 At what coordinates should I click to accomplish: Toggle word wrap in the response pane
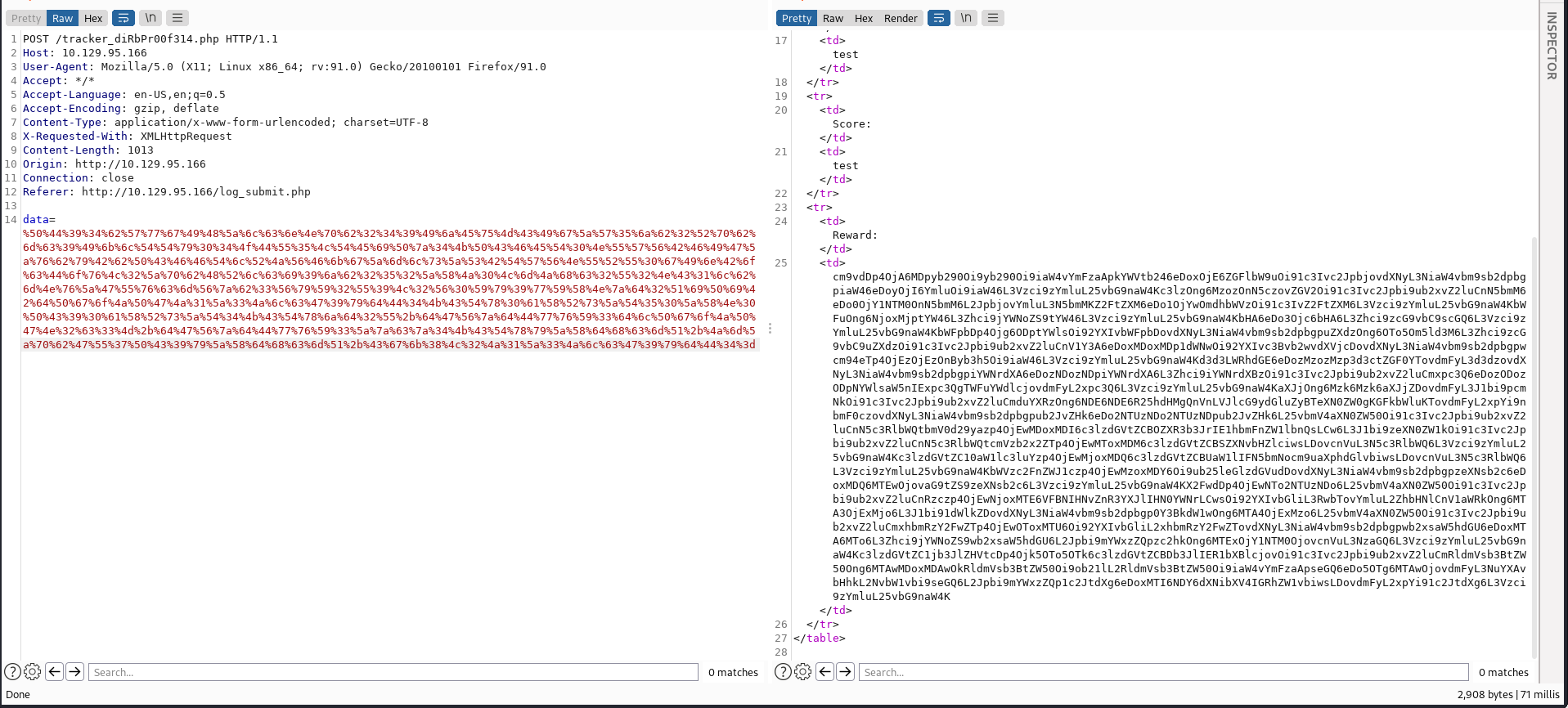click(939, 18)
